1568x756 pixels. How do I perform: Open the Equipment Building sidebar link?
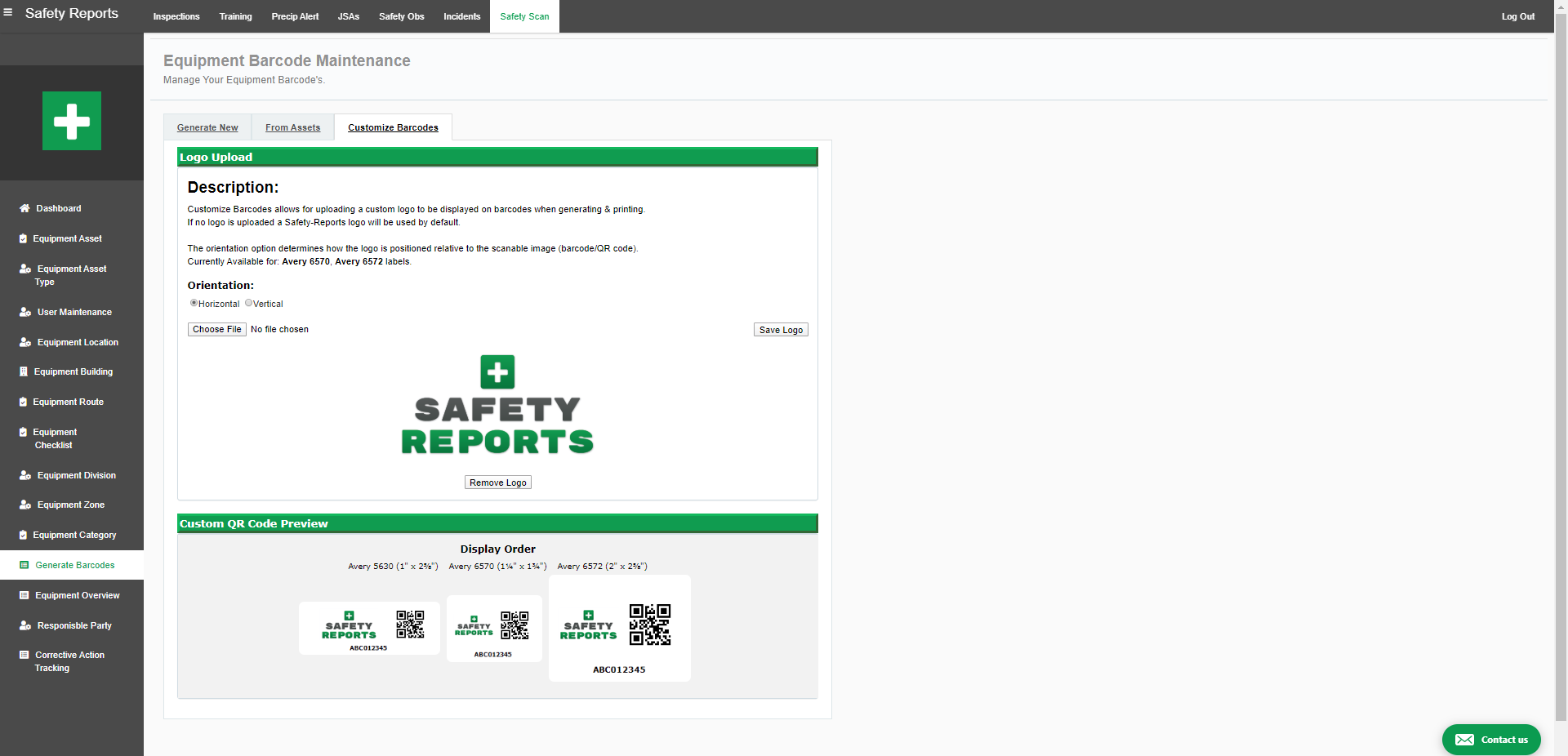coord(73,371)
